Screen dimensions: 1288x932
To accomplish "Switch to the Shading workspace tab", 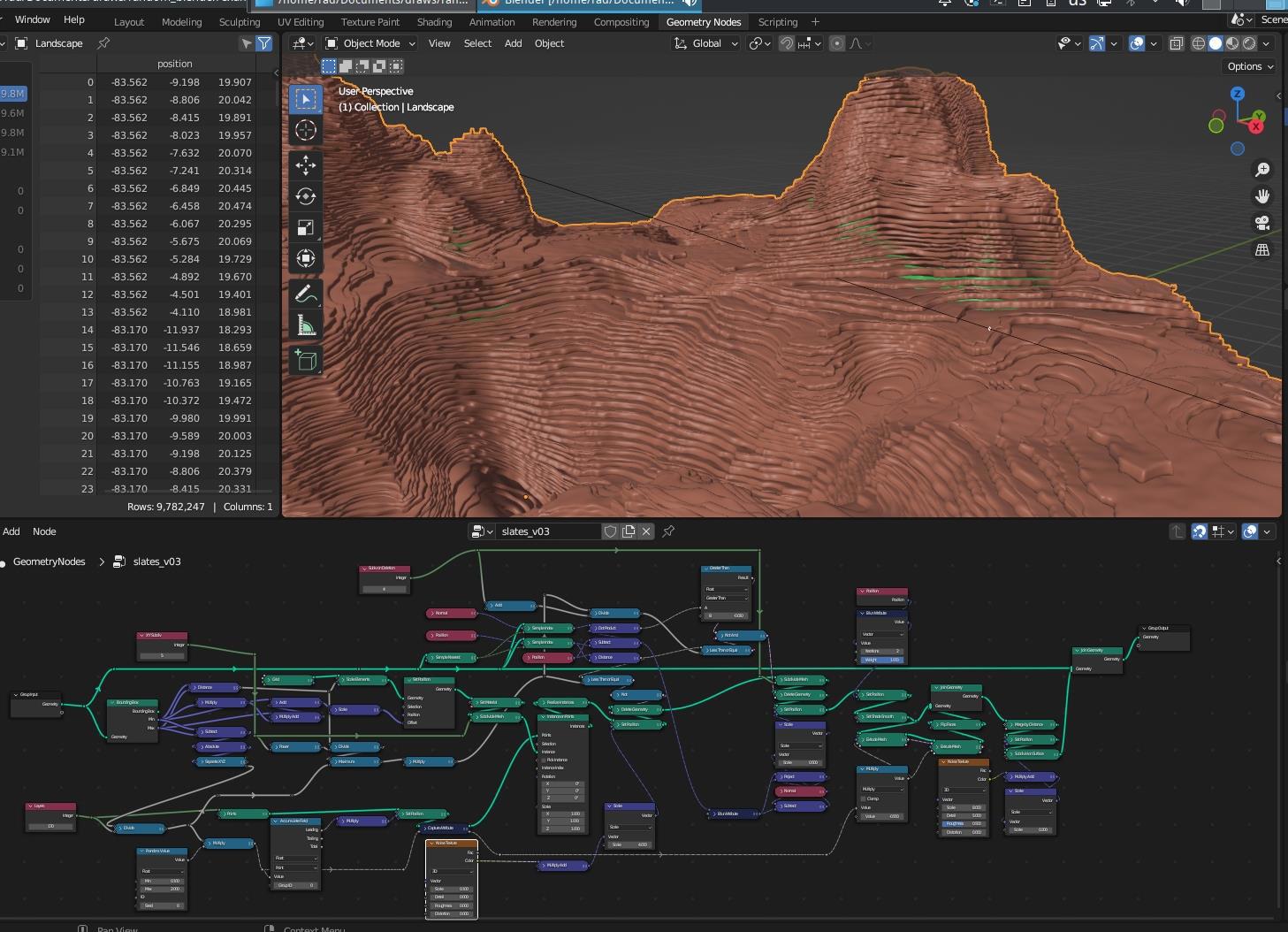I will click(x=434, y=22).
